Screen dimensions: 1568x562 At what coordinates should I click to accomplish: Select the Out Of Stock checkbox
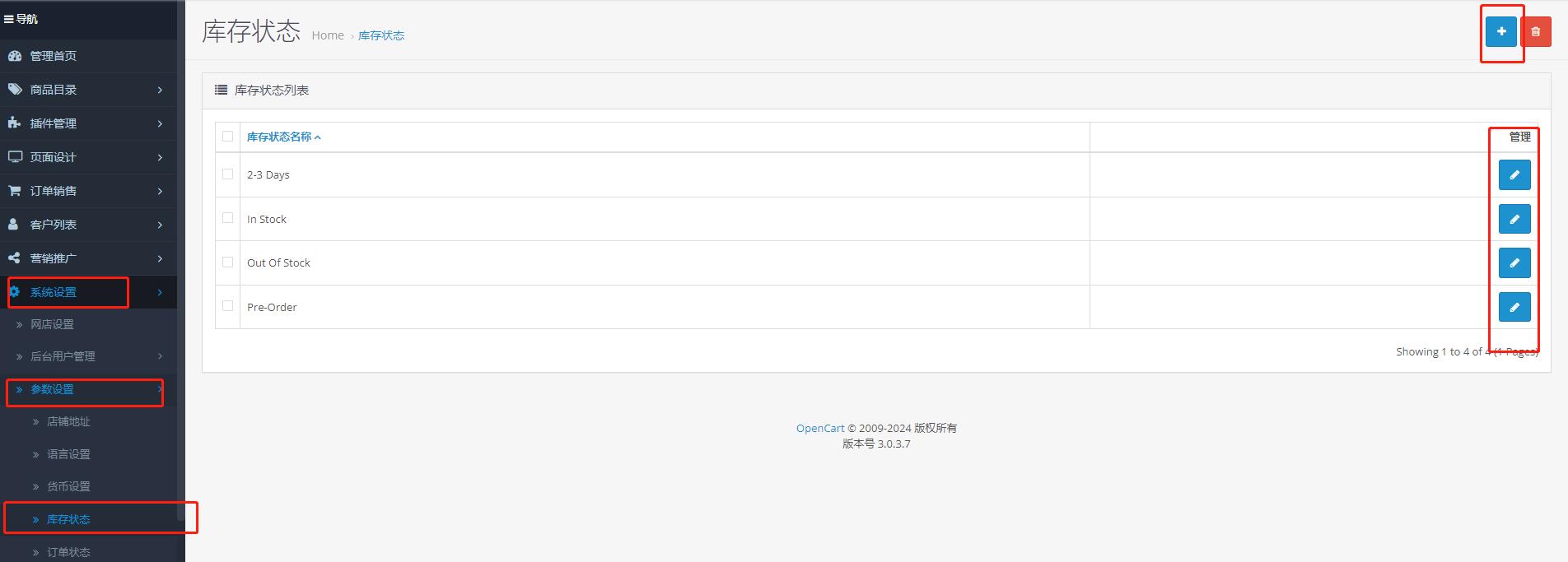coord(228,262)
